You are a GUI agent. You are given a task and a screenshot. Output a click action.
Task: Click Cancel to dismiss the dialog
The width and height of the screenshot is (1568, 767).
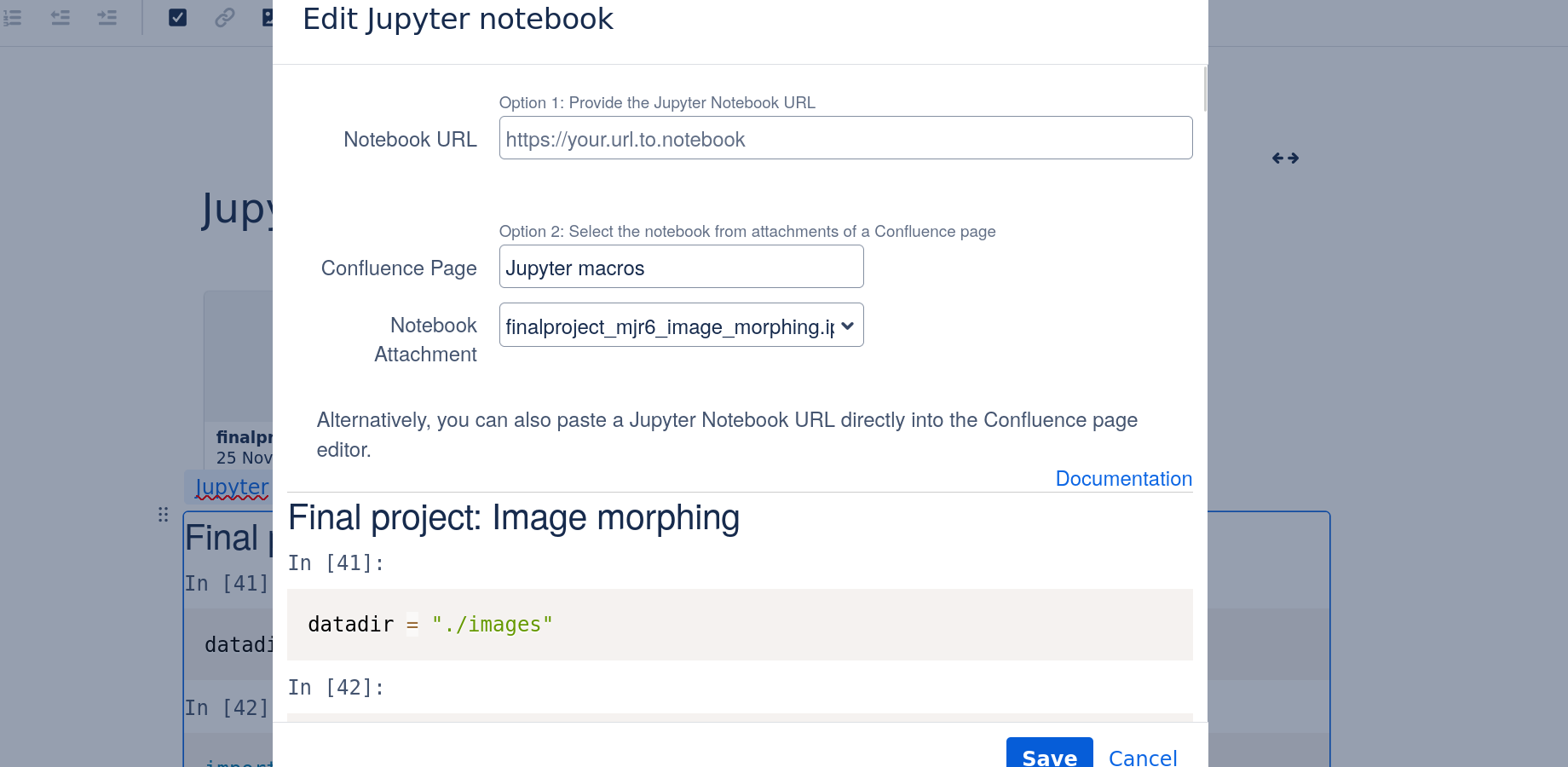pos(1142,757)
